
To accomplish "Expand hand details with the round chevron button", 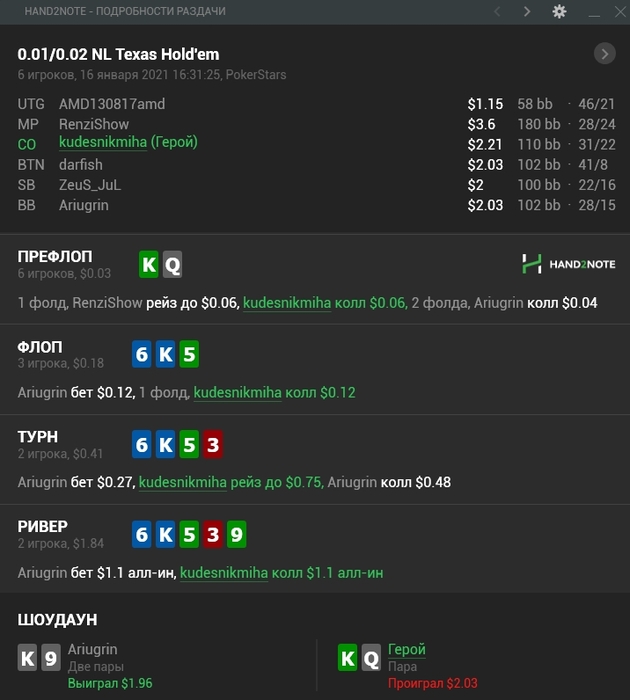I will (605, 54).
